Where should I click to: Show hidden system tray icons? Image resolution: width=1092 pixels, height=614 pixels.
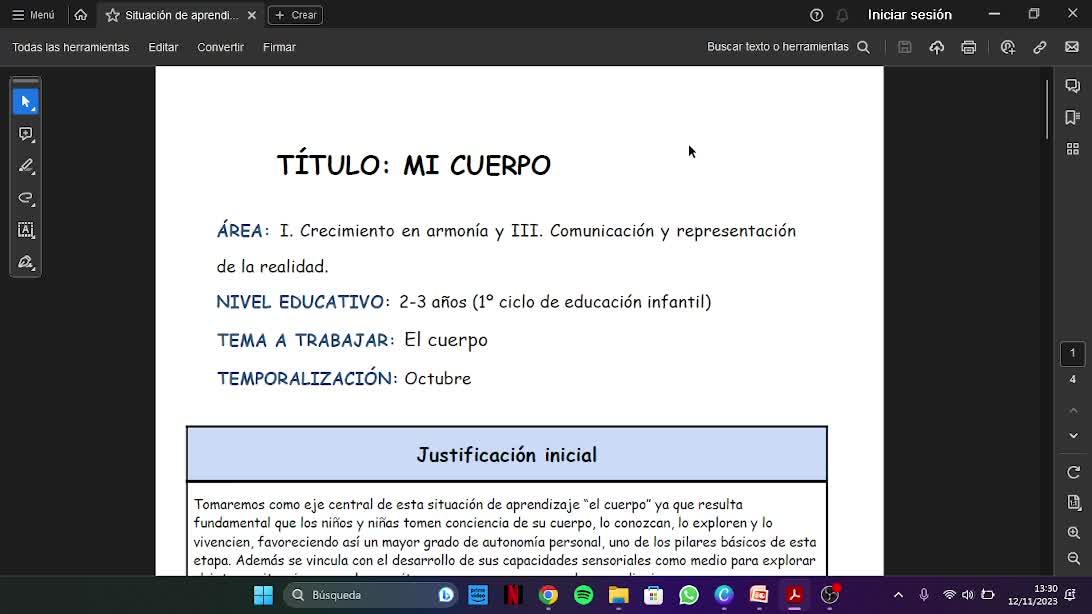[x=898, y=595]
